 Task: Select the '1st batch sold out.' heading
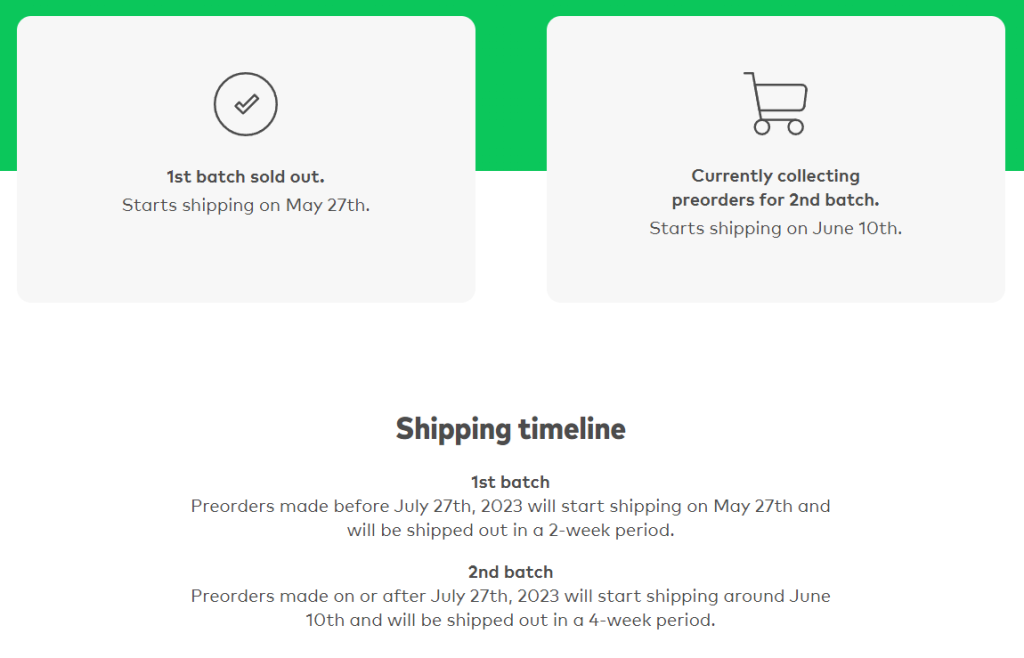tap(245, 177)
